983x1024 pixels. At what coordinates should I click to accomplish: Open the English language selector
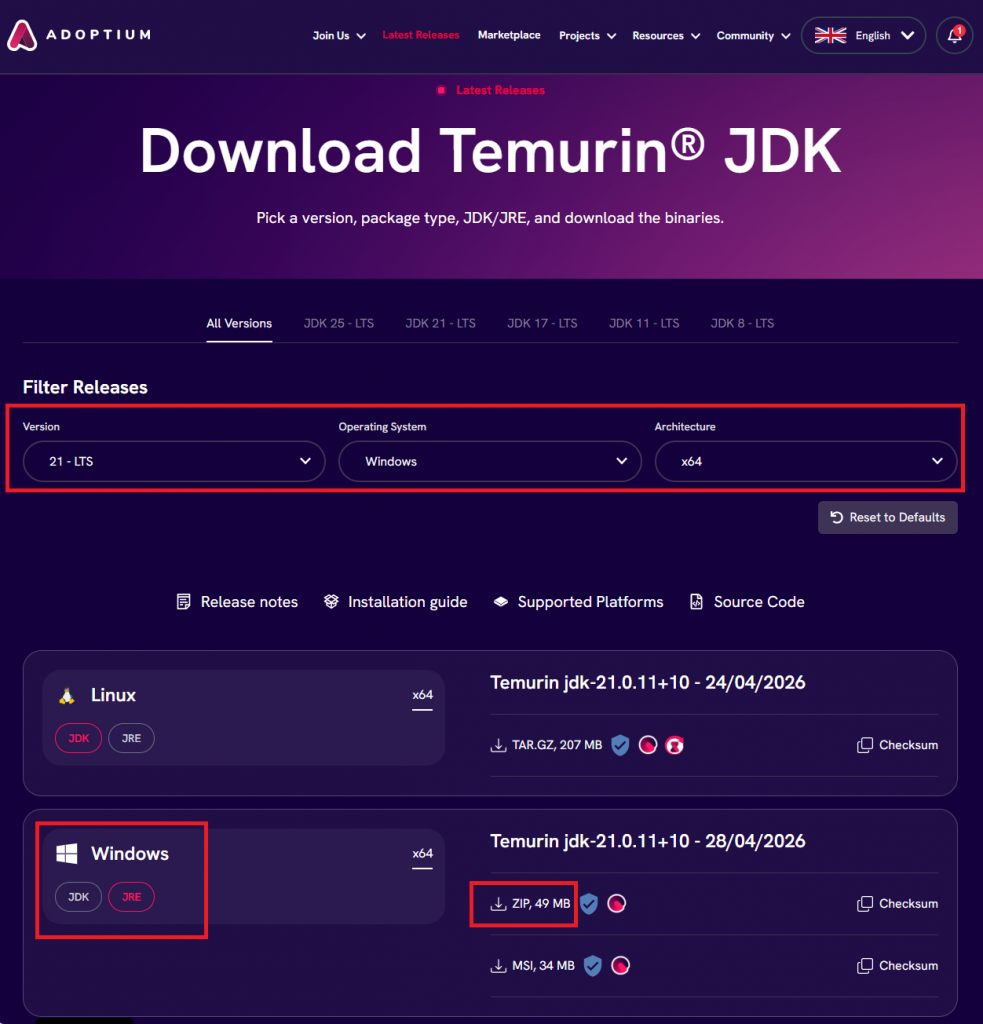[x=863, y=35]
